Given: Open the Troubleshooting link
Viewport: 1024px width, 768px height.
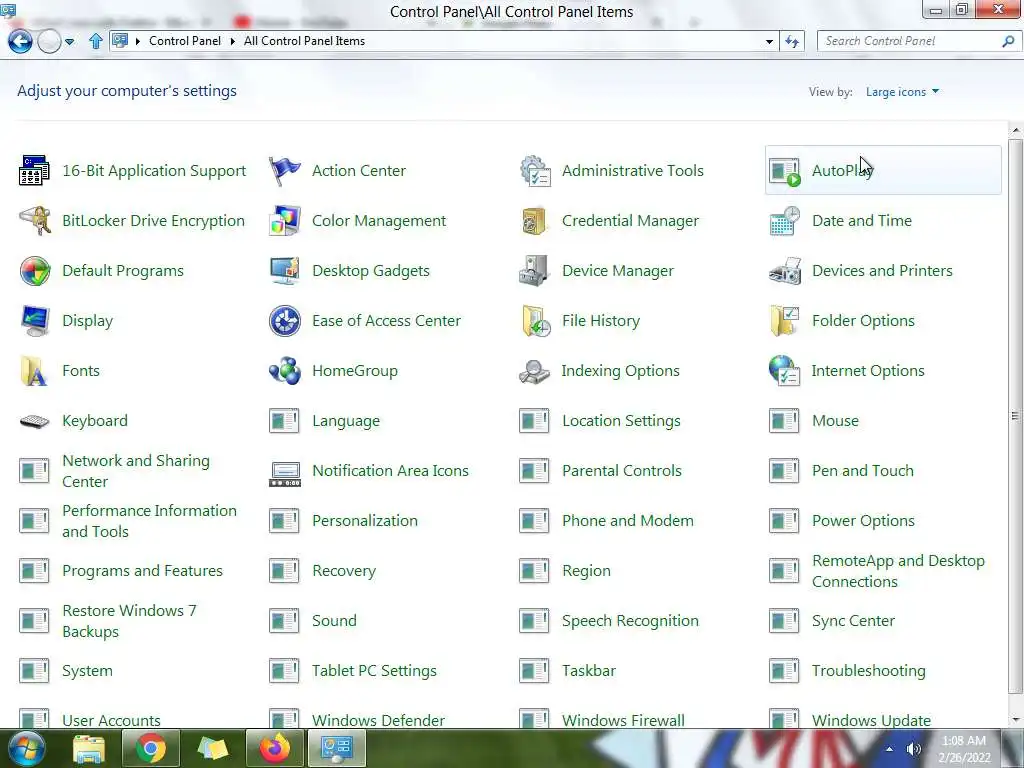Looking at the screenshot, I should (x=869, y=671).
